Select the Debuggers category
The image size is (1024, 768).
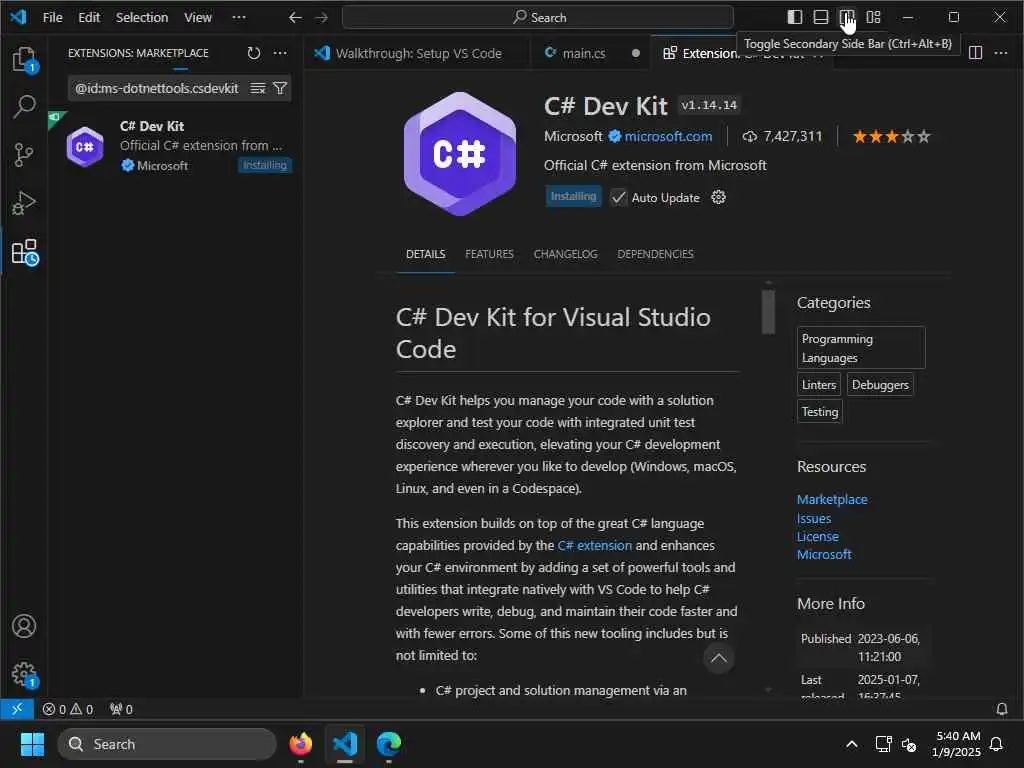[x=880, y=385]
